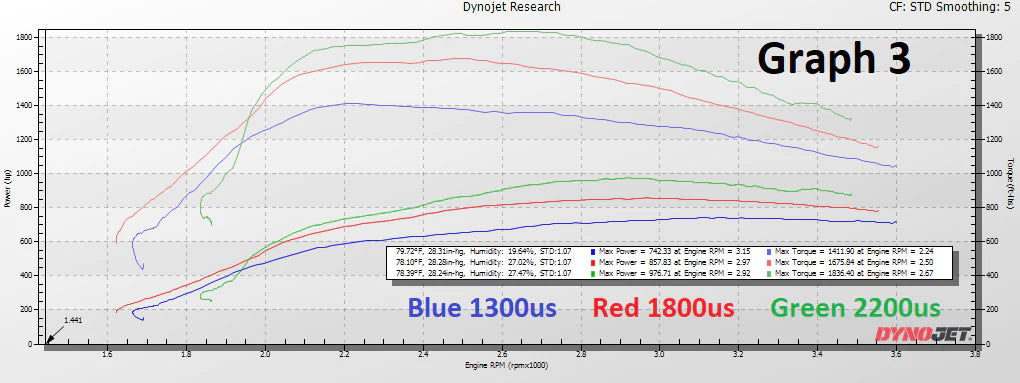The width and height of the screenshot is (1020, 383).
Task: Click the Green 2200us annotation
Action: click(x=855, y=308)
